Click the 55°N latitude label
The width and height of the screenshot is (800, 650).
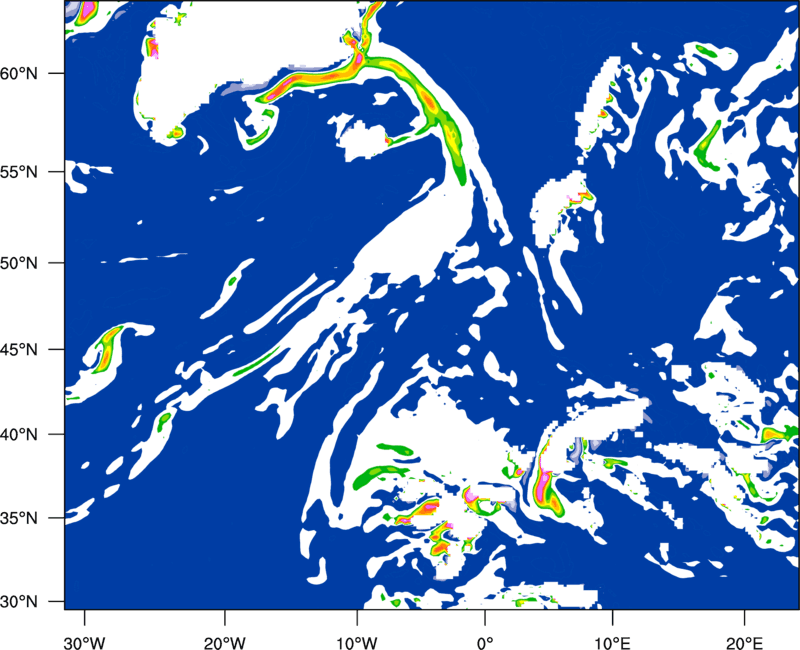point(19,172)
